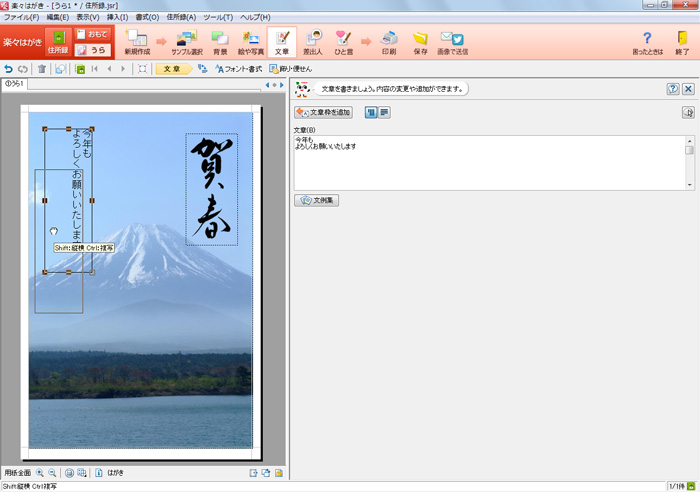Click the 印刷 print icon

point(389,42)
